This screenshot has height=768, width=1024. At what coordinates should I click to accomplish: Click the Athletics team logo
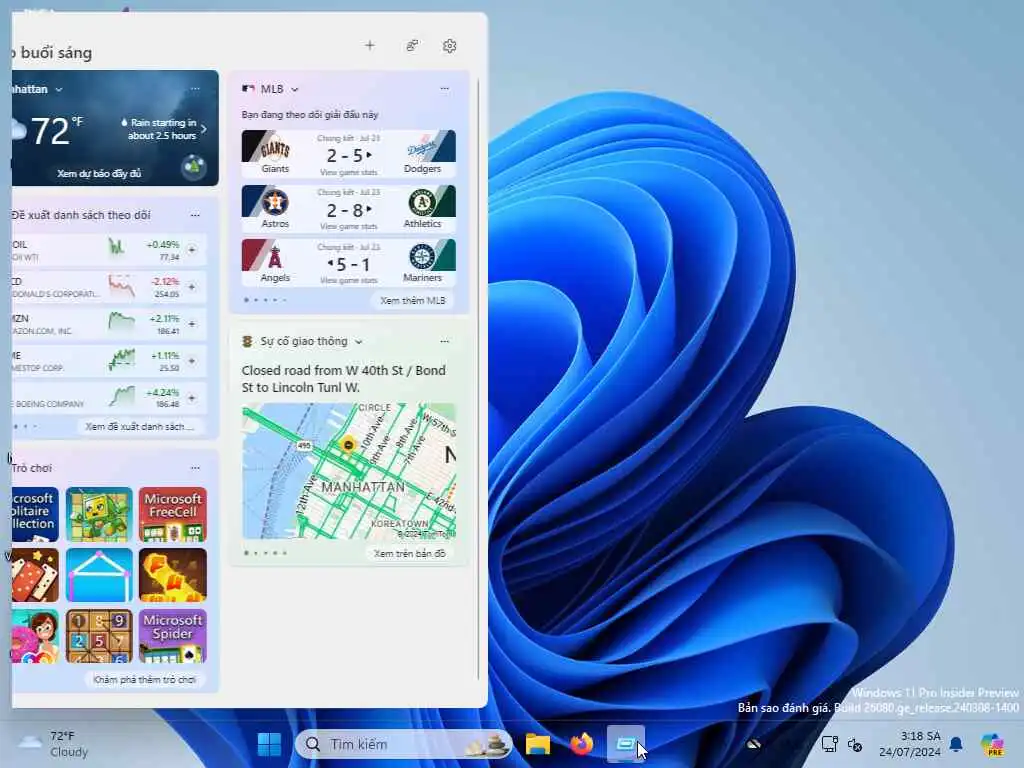coord(422,203)
